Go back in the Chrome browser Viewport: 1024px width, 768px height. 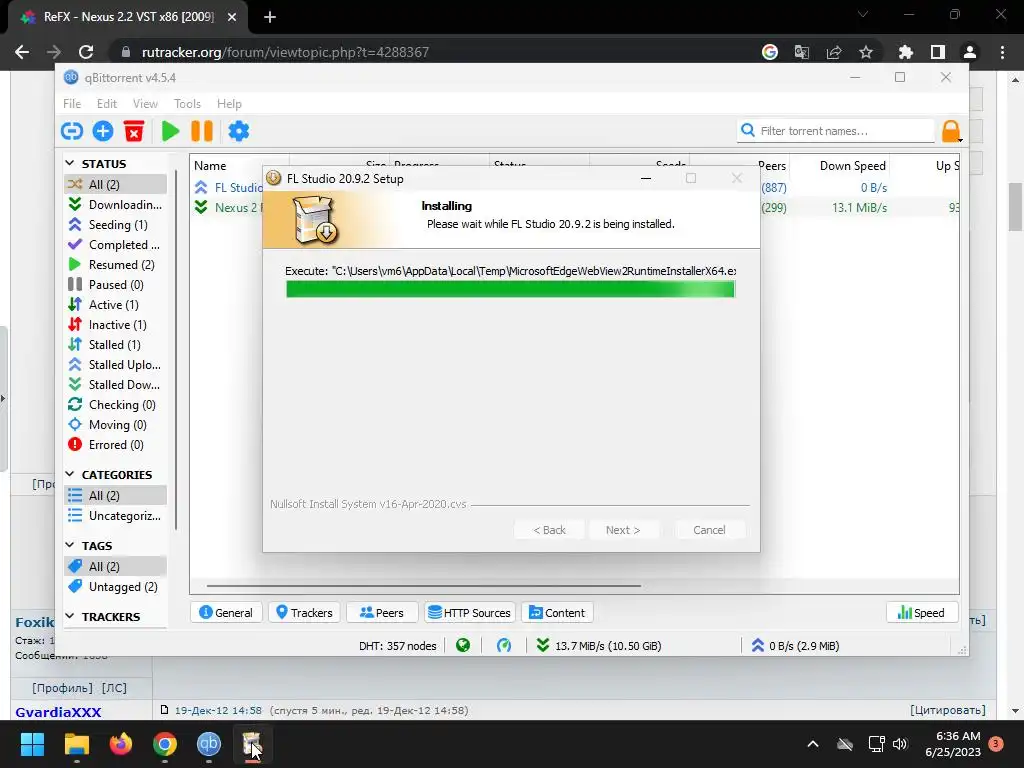click(22, 52)
